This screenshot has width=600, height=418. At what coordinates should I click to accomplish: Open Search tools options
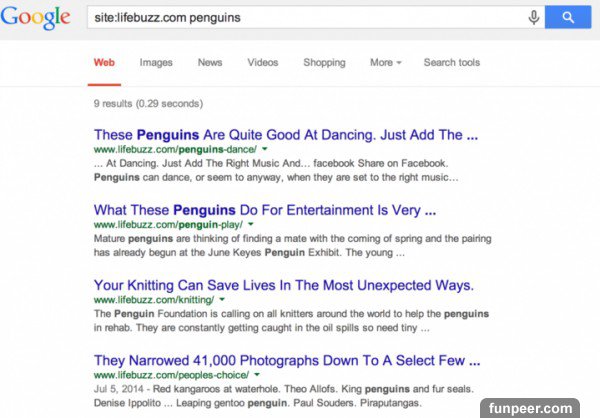click(451, 62)
